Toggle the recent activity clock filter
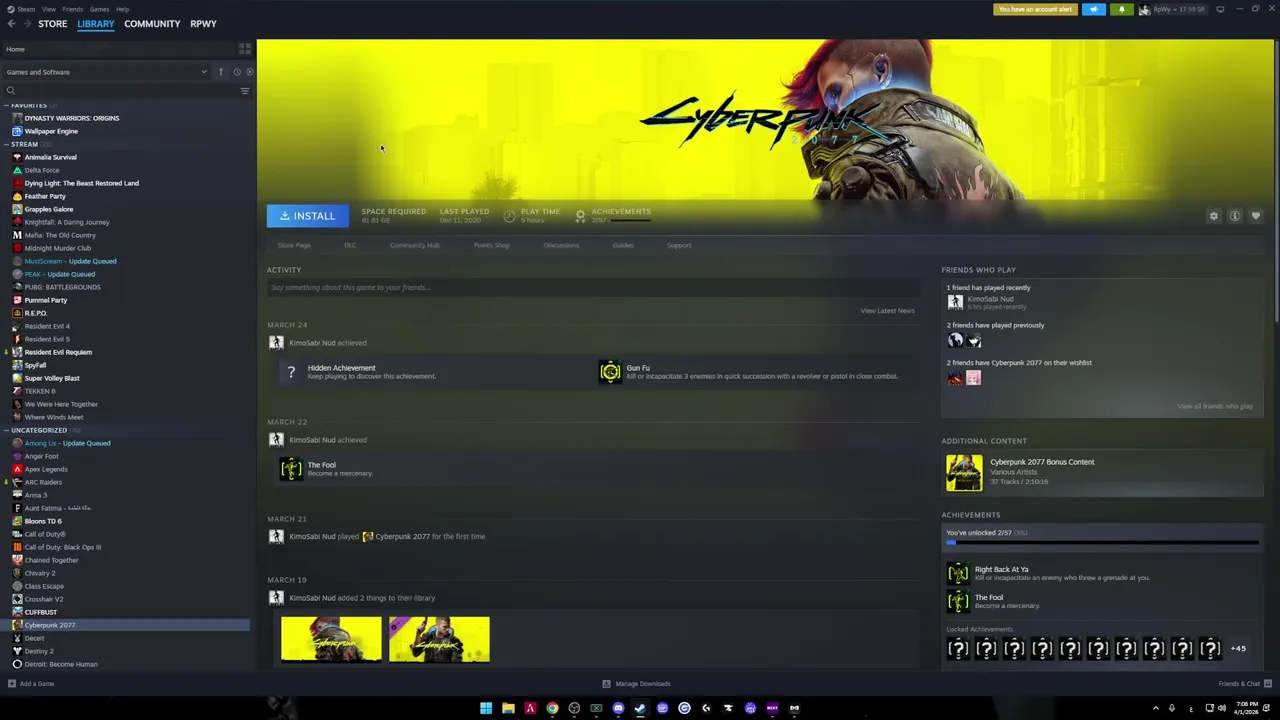Viewport: 1280px width, 720px height. (236, 72)
